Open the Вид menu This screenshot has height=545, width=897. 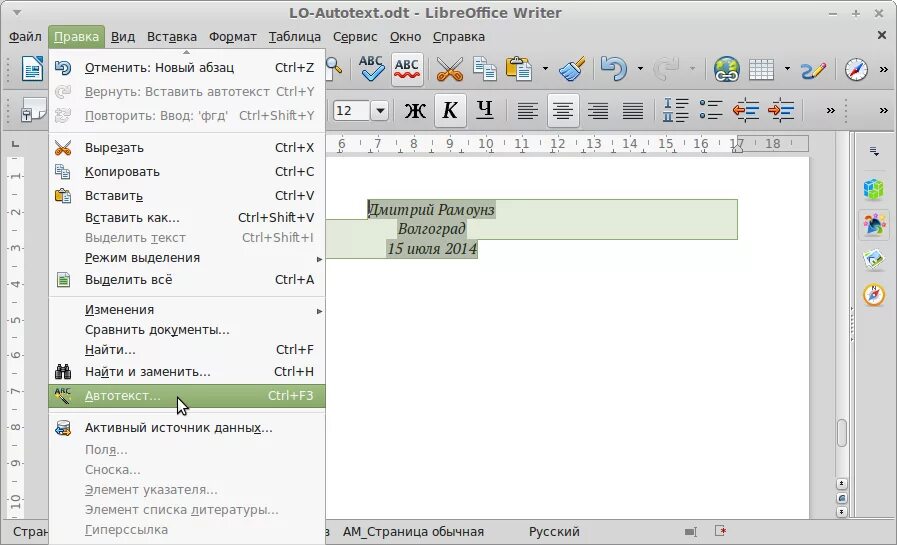point(123,37)
